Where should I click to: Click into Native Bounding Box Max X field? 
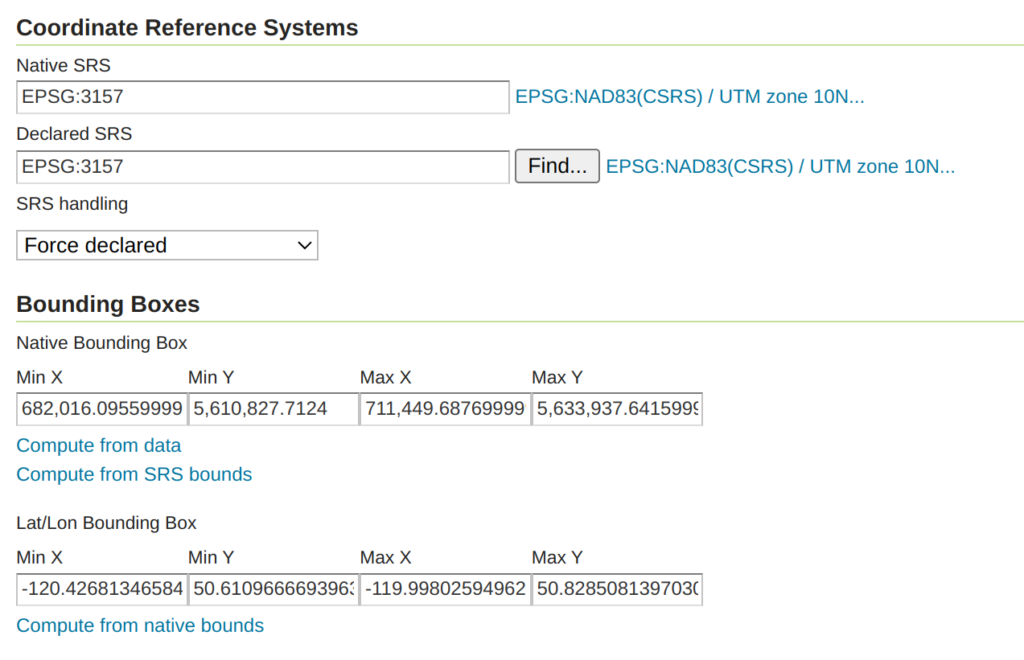[x=445, y=409]
